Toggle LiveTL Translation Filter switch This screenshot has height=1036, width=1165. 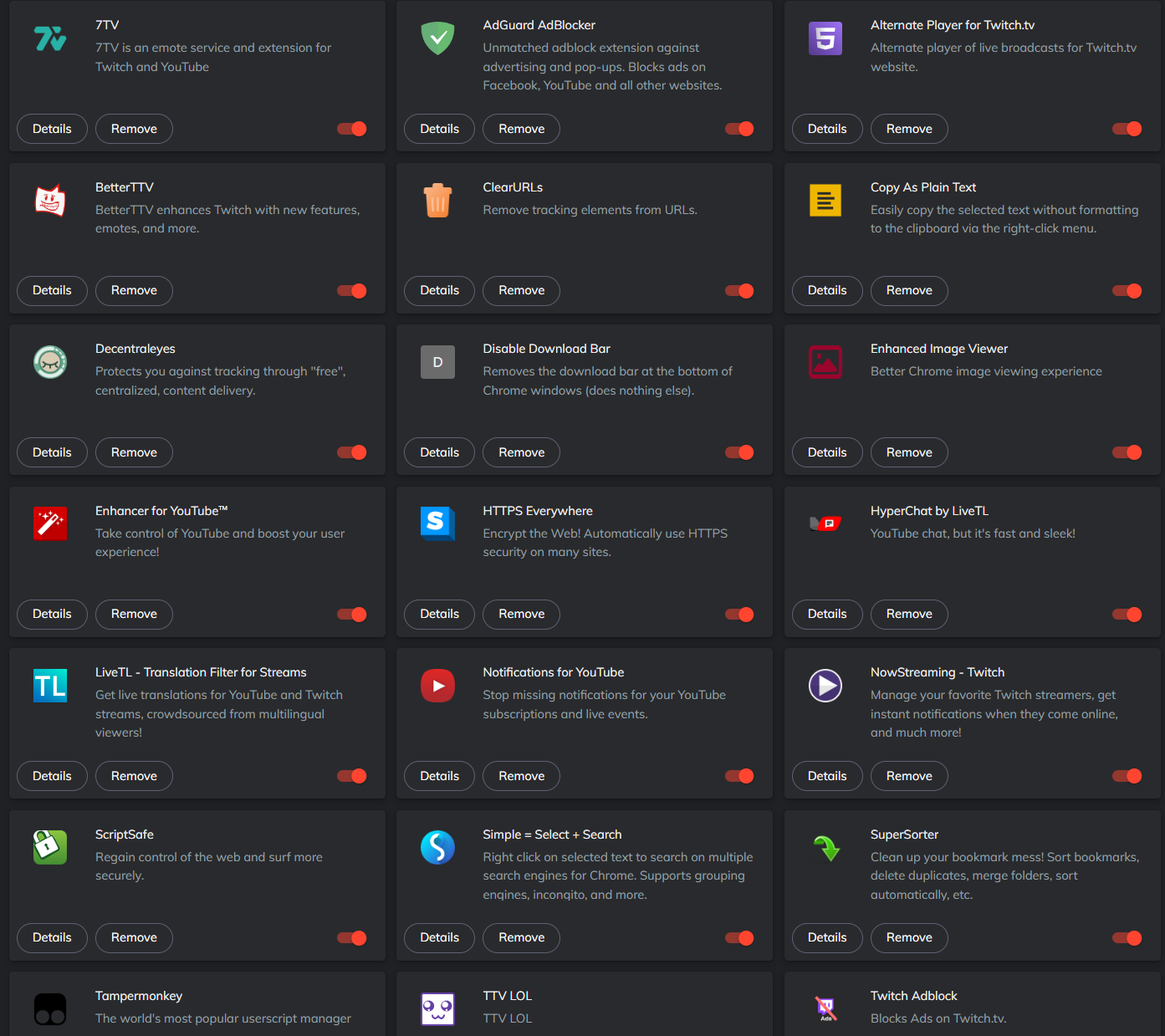[352, 776]
